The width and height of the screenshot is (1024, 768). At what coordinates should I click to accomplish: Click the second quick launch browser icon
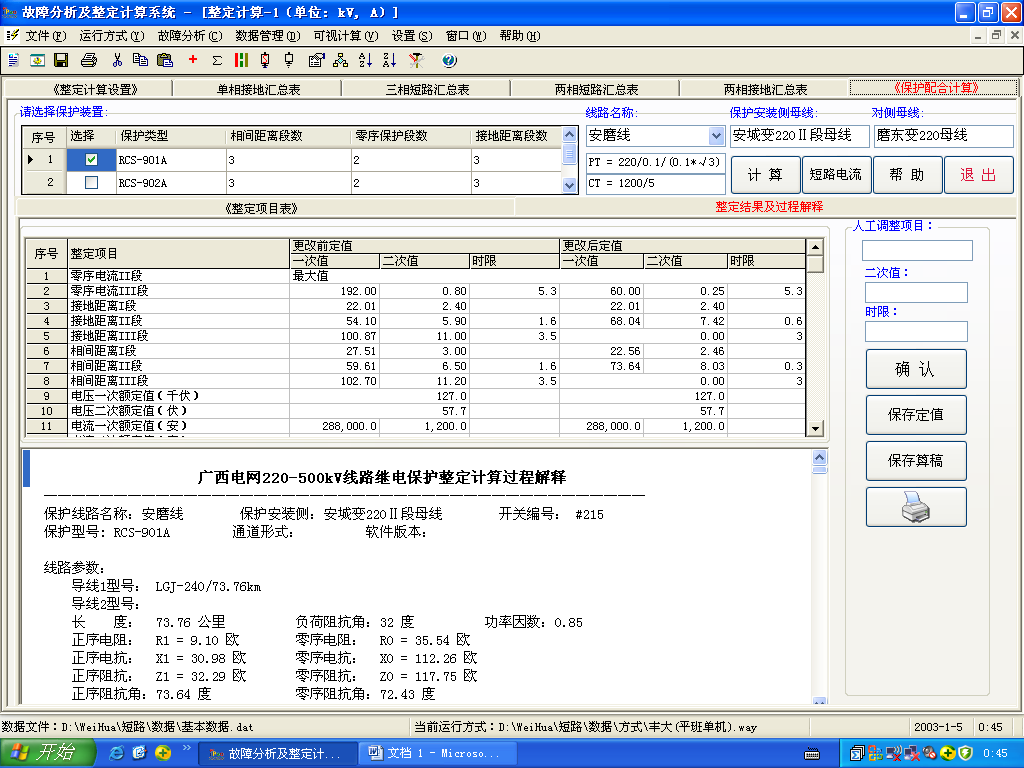point(139,753)
